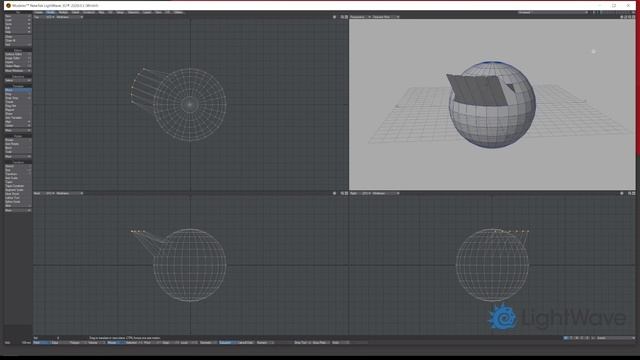The image size is (640, 360).
Task: Open the Save dropdown menu
Action: [18, 24]
